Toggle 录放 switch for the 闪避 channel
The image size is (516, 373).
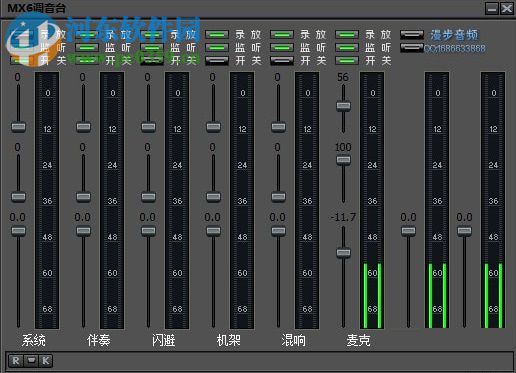coord(152,35)
